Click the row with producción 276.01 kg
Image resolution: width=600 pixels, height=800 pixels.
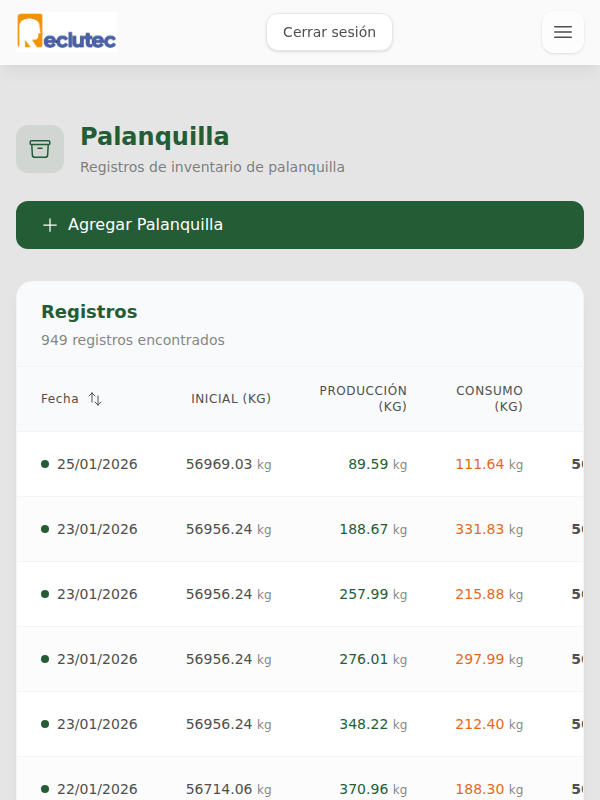point(300,659)
